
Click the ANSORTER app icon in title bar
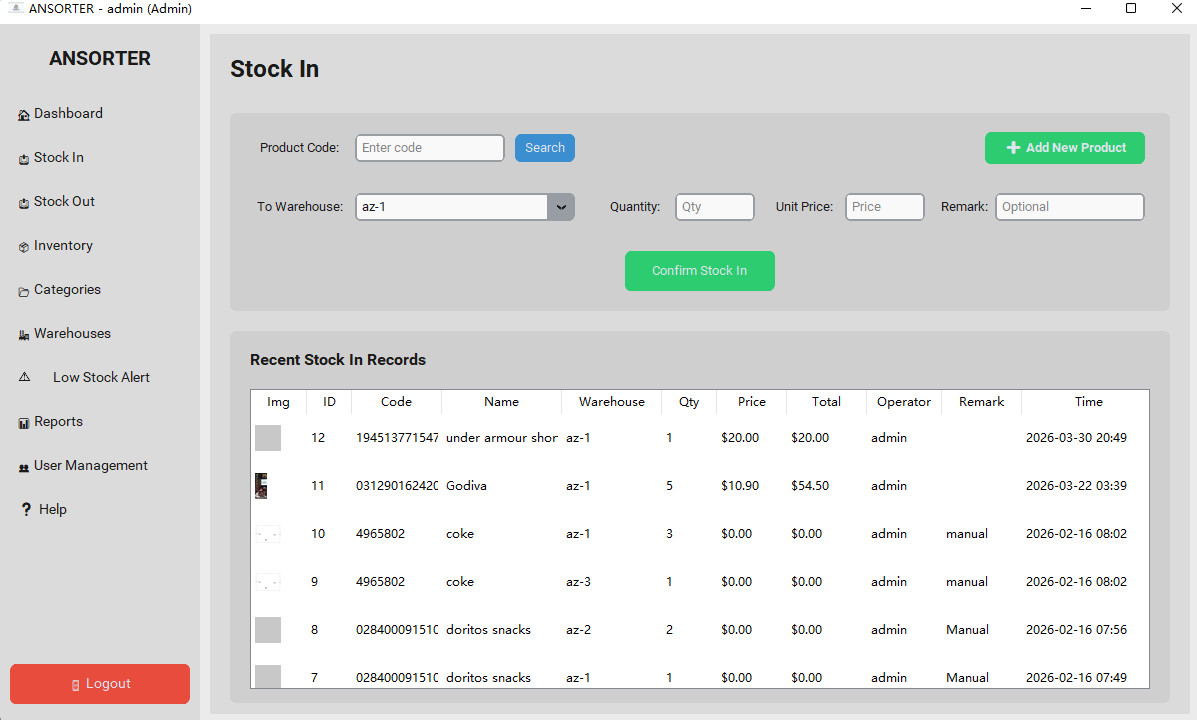15,8
